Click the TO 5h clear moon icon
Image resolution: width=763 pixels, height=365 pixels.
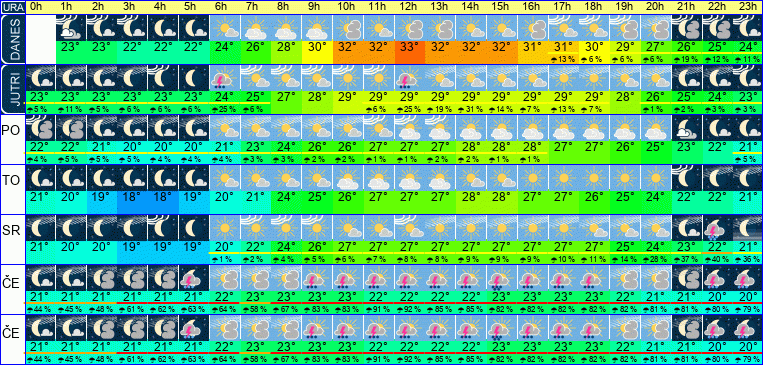tap(194, 178)
